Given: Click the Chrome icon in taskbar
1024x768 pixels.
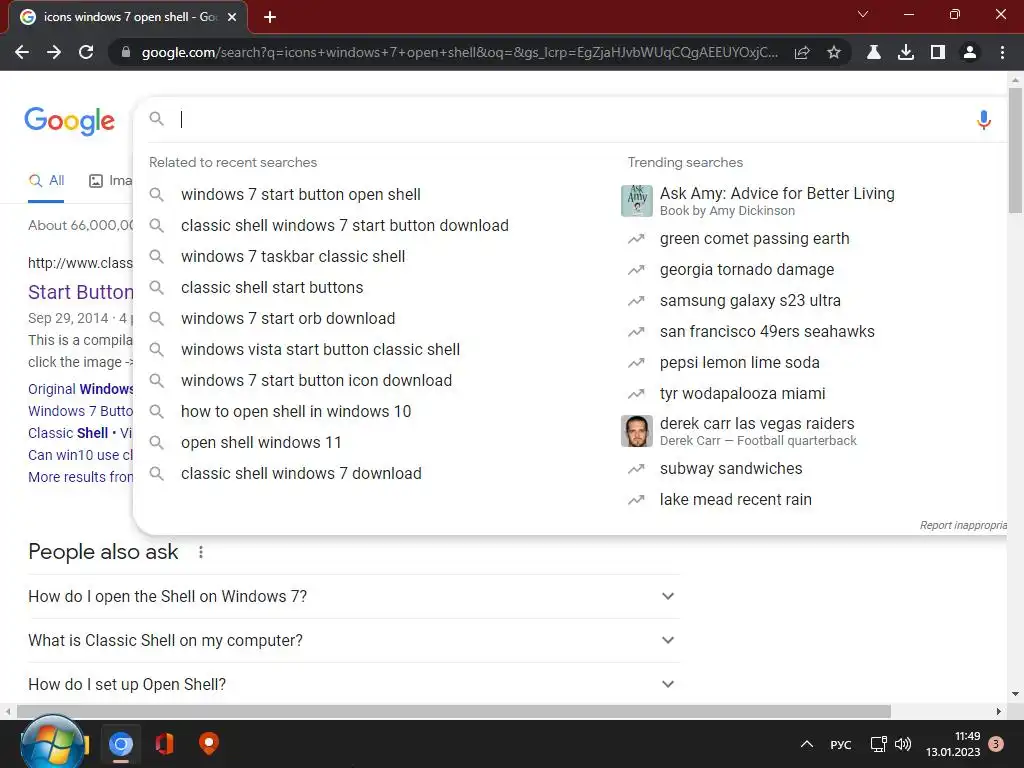Looking at the screenshot, I should tap(121, 744).
